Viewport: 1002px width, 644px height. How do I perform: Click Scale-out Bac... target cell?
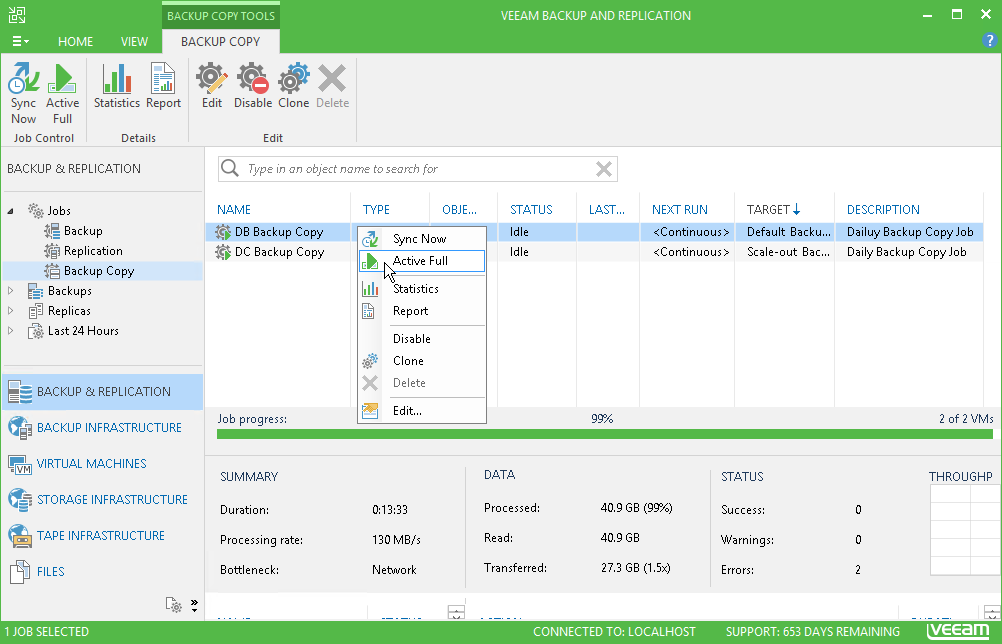click(x=789, y=252)
